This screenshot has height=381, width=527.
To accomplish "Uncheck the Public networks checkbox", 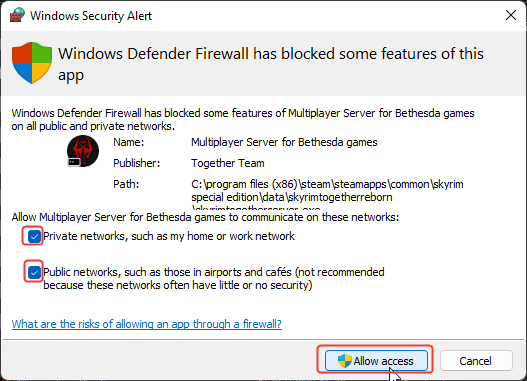I will click(x=34, y=272).
